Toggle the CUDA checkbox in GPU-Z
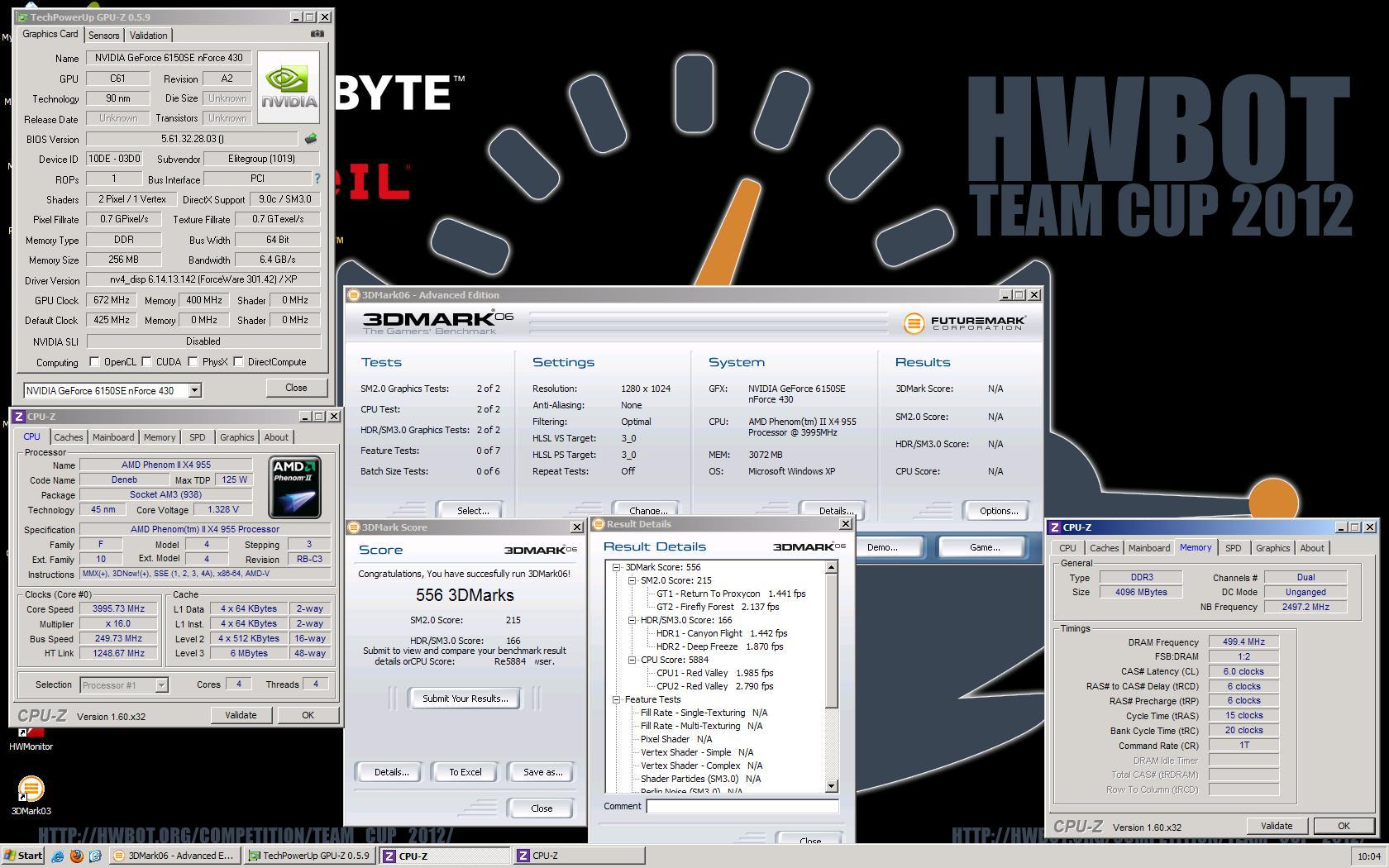Viewport: 1389px width, 868px height. click(x=146, y=362)
